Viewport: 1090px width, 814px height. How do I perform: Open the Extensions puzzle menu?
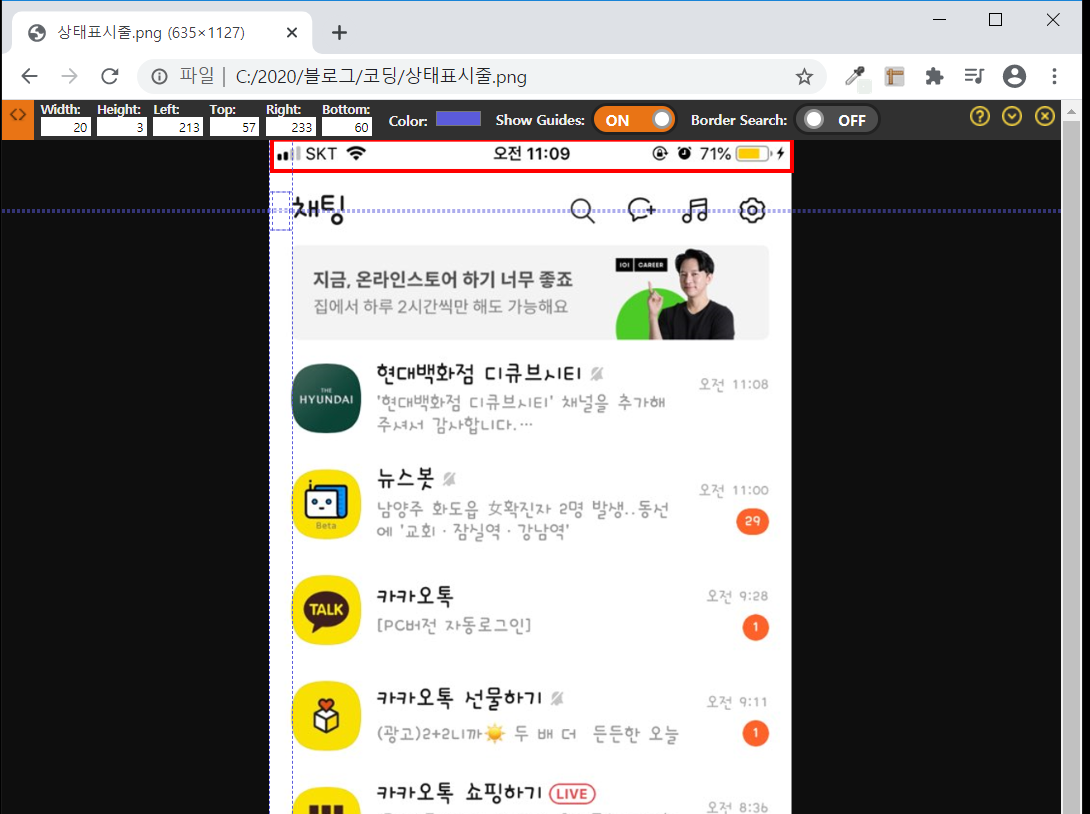tap(934, 76)
